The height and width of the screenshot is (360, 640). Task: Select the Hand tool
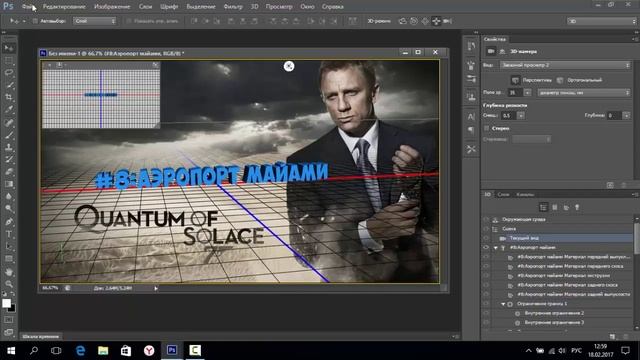tap(9, 272)
